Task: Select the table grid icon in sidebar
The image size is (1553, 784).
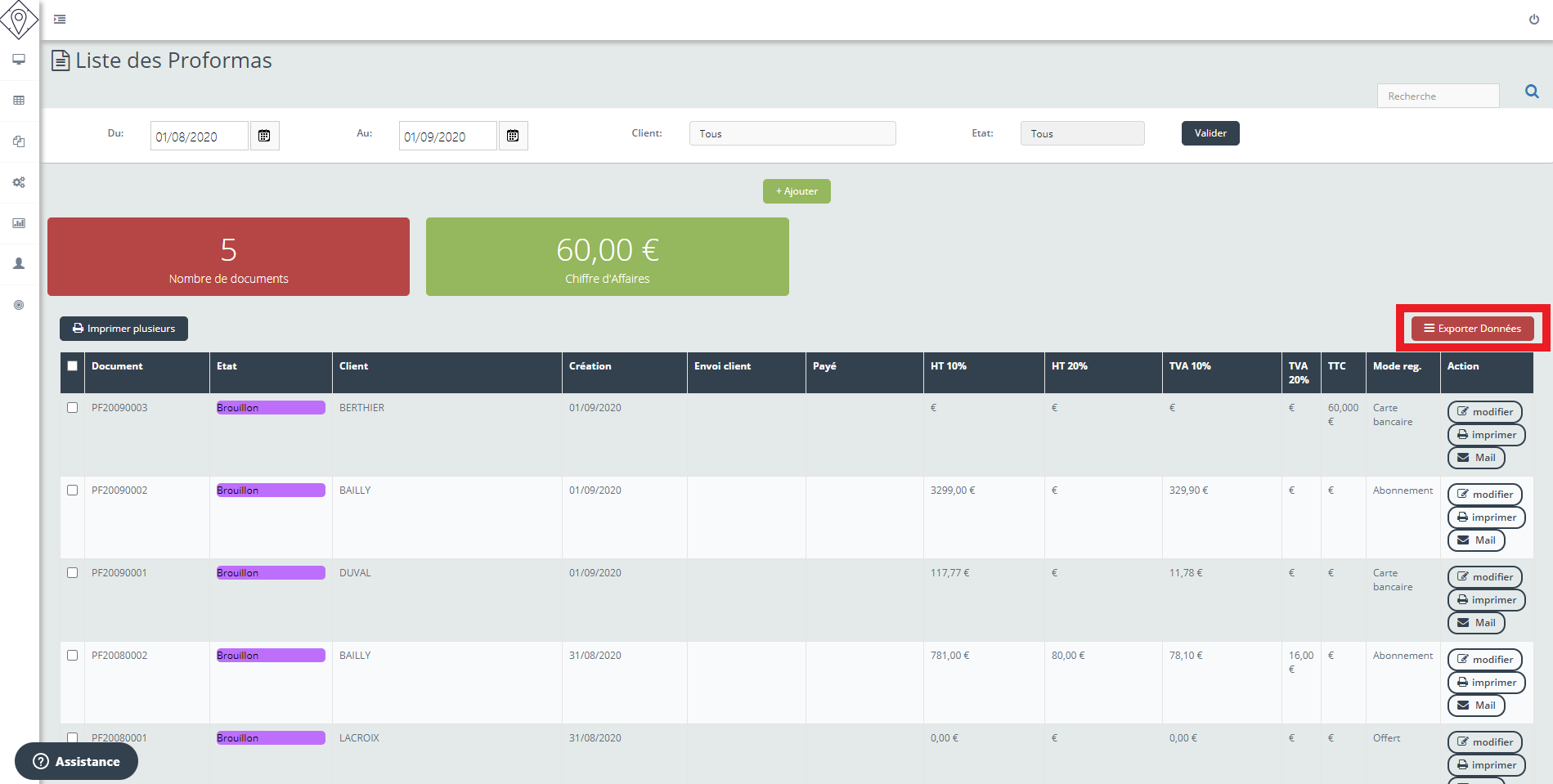Action: coord(18,100)
